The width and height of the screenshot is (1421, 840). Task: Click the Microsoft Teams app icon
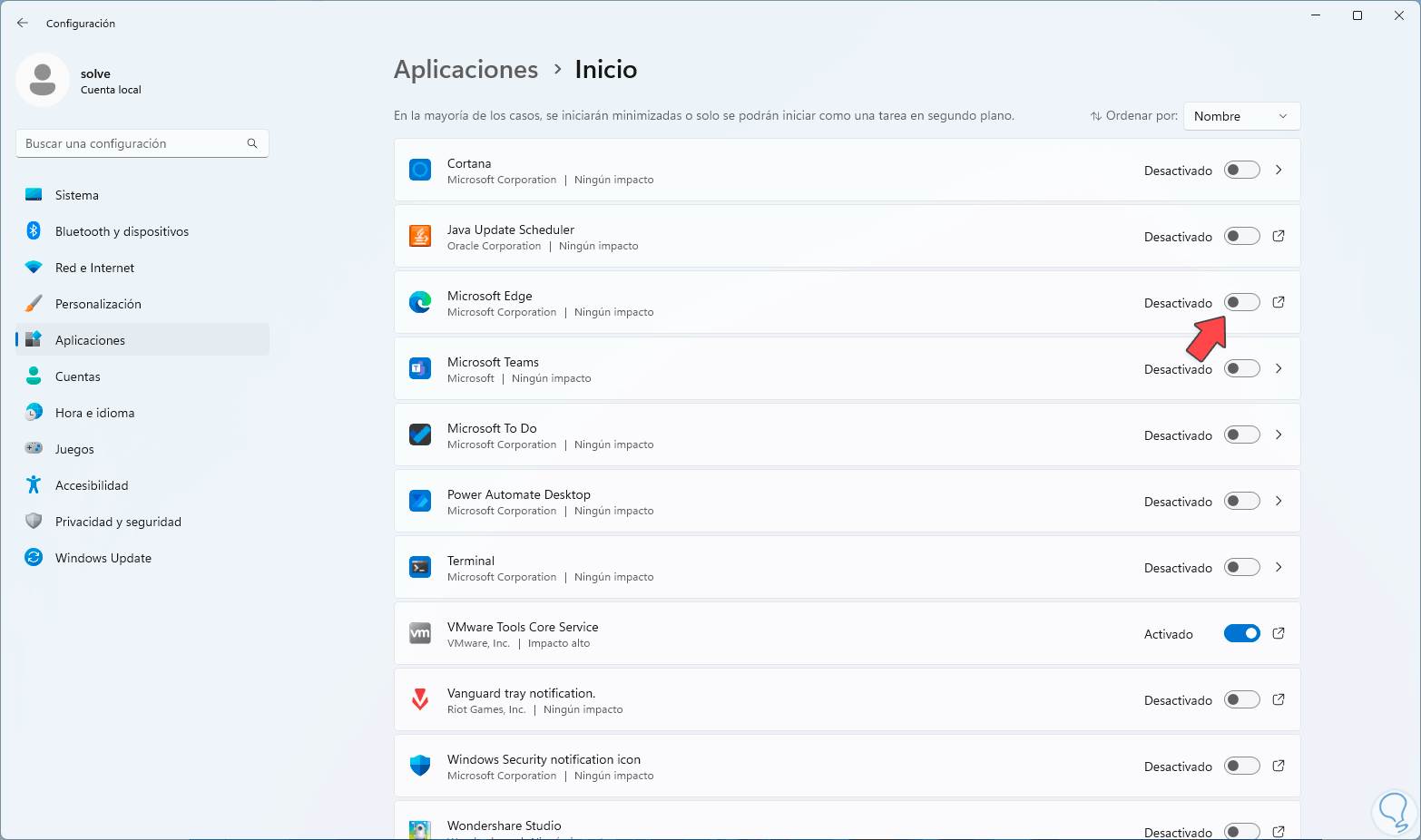pos(420,369)
